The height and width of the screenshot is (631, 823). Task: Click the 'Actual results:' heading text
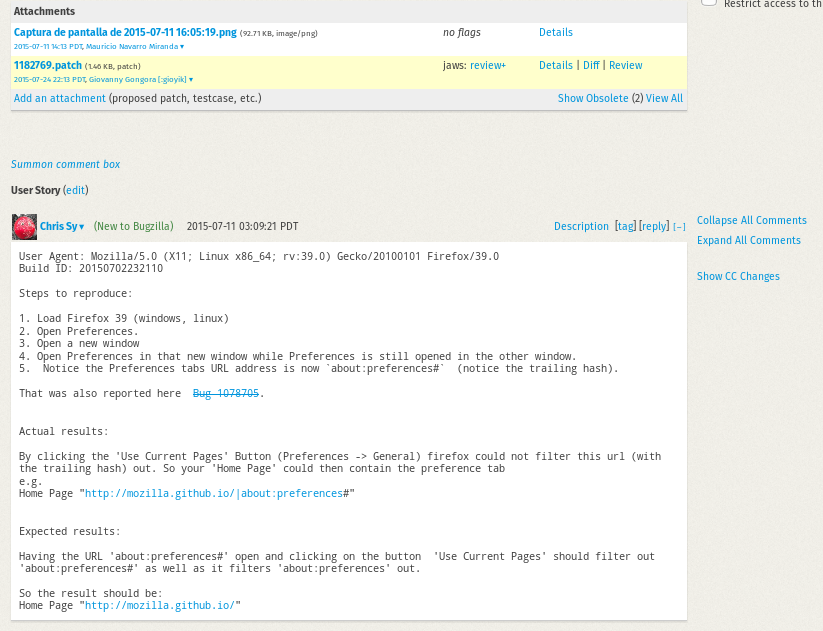coord(64,431)
